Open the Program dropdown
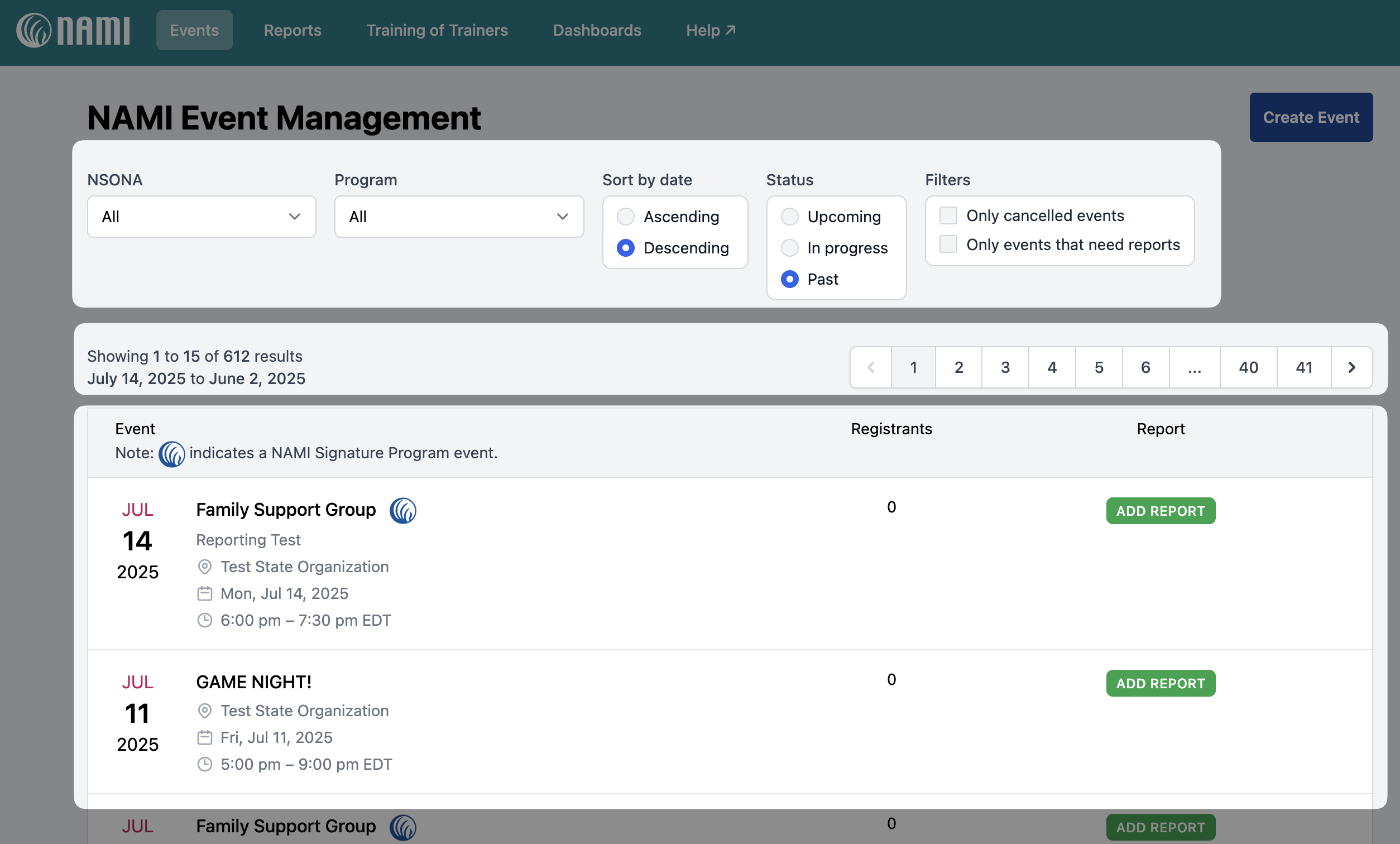Viewport: 1400px width, 844px height. (x=459, y=217)
